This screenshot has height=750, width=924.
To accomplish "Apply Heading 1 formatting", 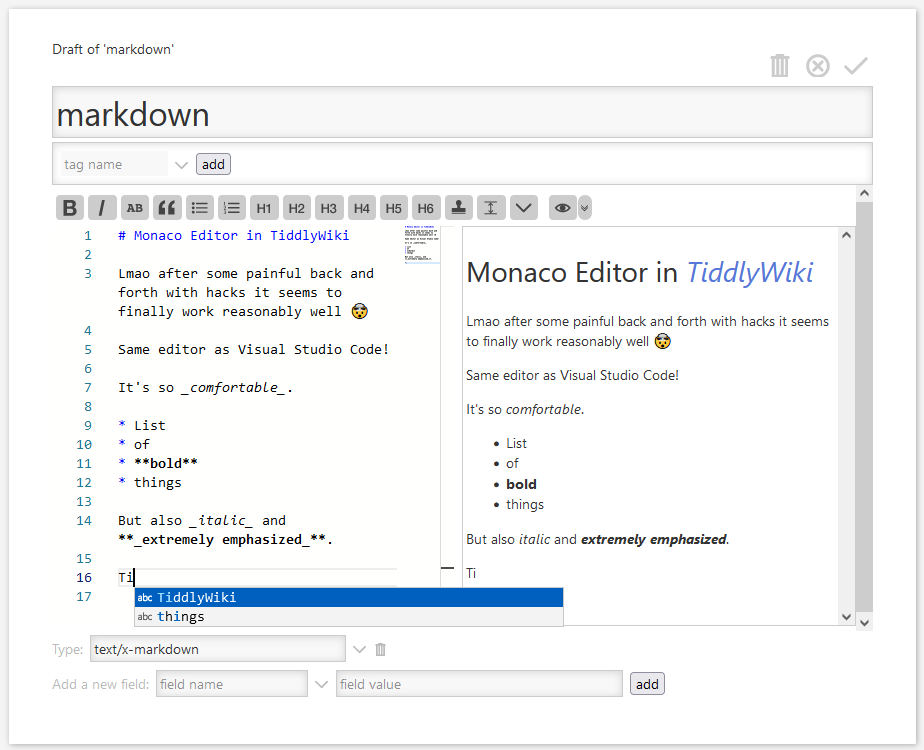I will (264, 208).
